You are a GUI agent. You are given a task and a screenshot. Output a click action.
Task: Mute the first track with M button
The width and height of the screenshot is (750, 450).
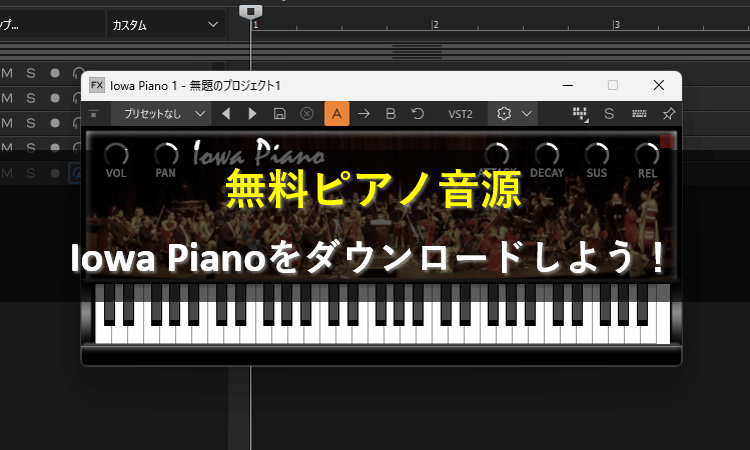tap(8, 73)
